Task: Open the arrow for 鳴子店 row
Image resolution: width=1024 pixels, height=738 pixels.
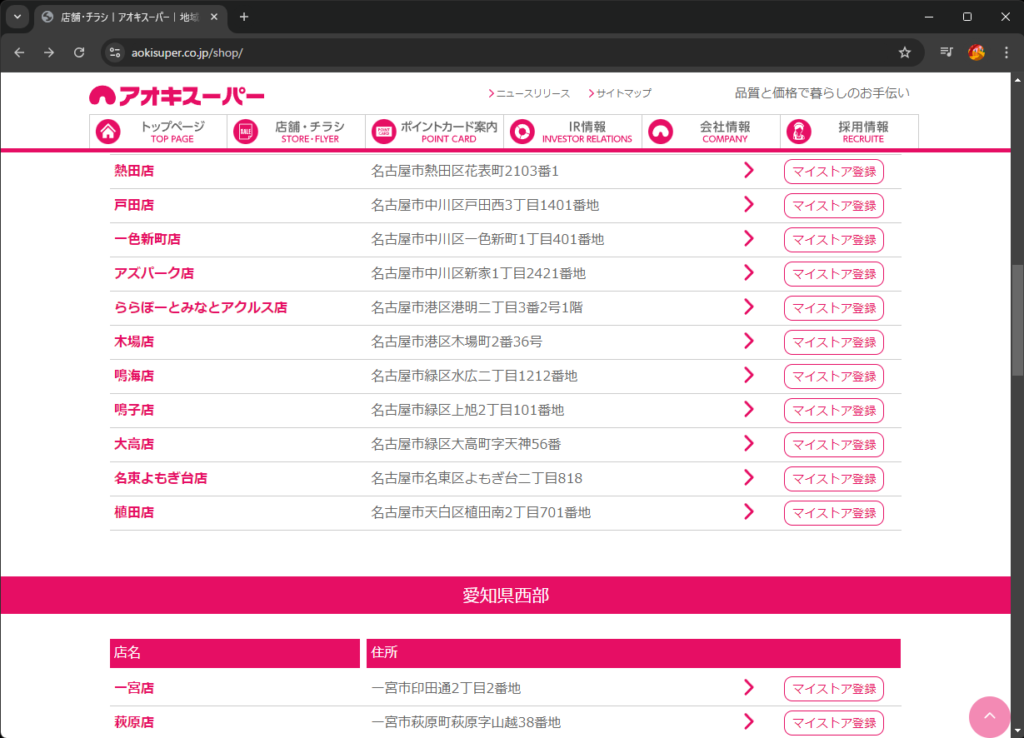Action: tap(749, 409)
